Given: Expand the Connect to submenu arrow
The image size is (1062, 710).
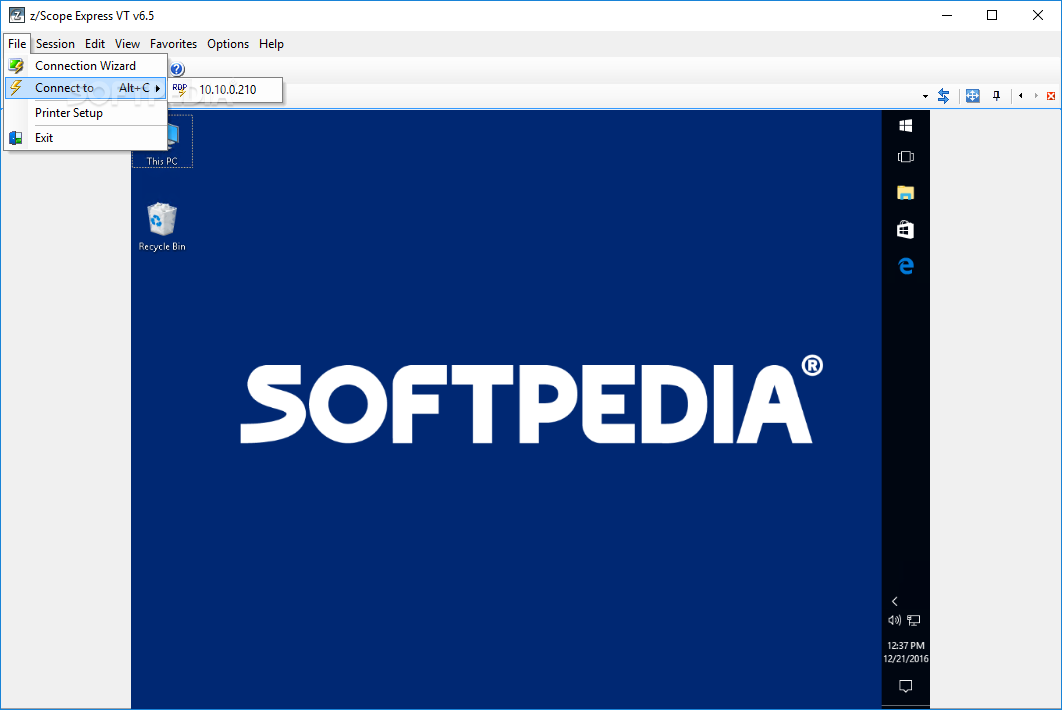Looking at the screenshot, I should point(158,88).
